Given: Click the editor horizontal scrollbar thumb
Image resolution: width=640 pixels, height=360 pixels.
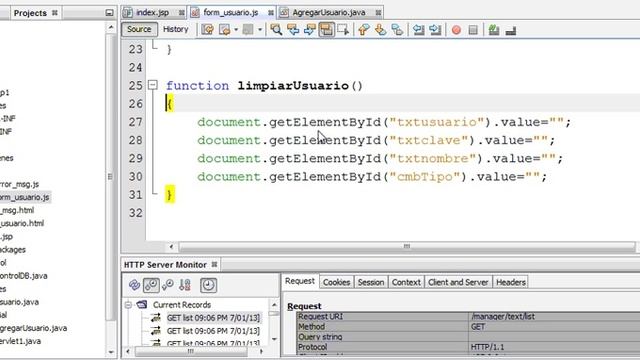Looking at the screenshot, I should (407, 247).
